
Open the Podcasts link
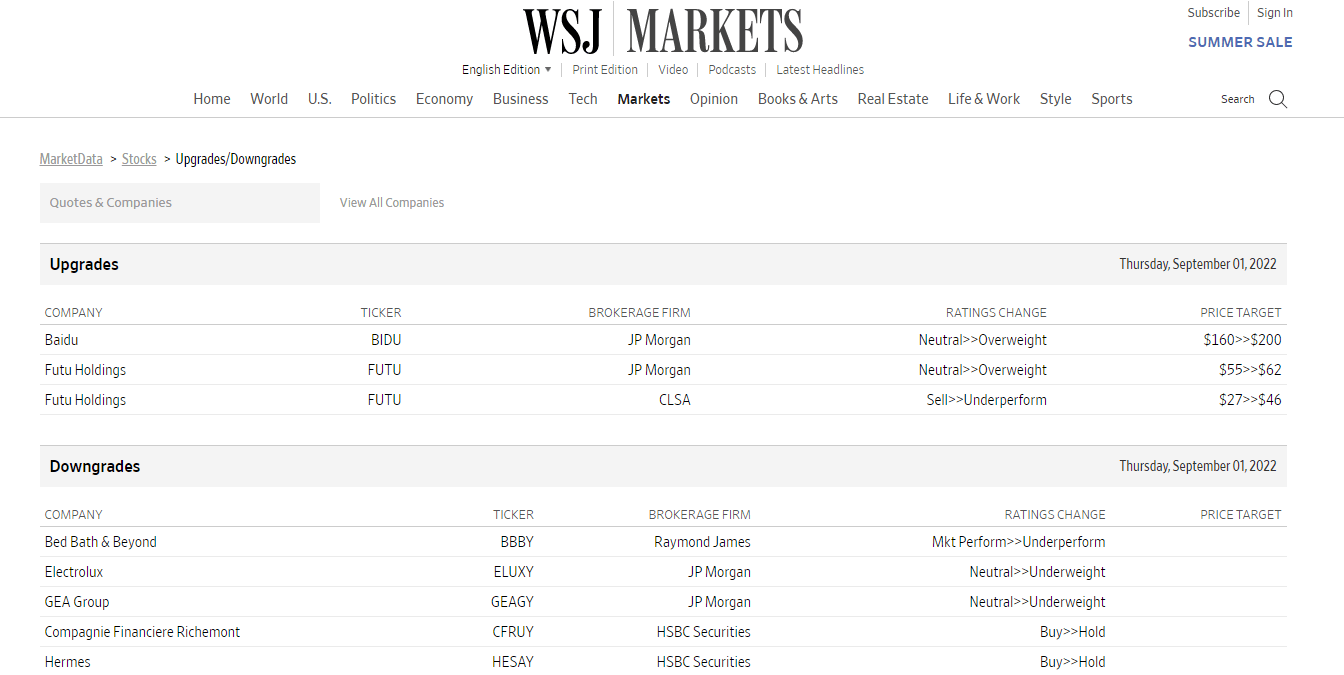pos(732,70)
